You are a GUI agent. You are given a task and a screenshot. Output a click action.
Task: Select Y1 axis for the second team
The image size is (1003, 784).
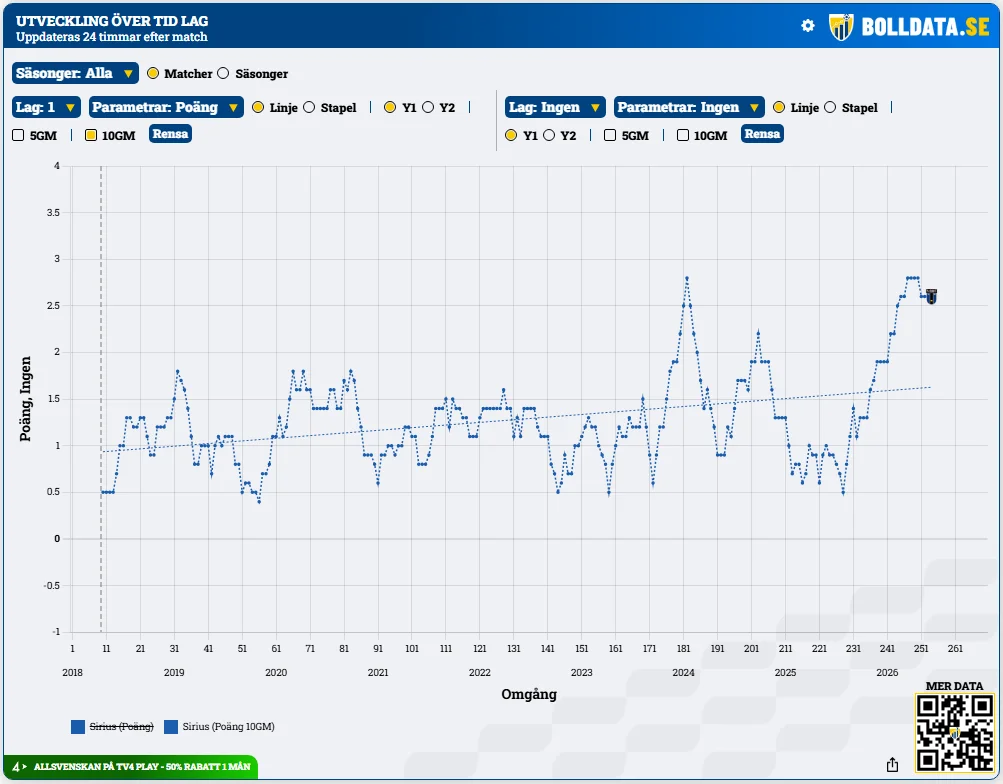click(510, 136)
